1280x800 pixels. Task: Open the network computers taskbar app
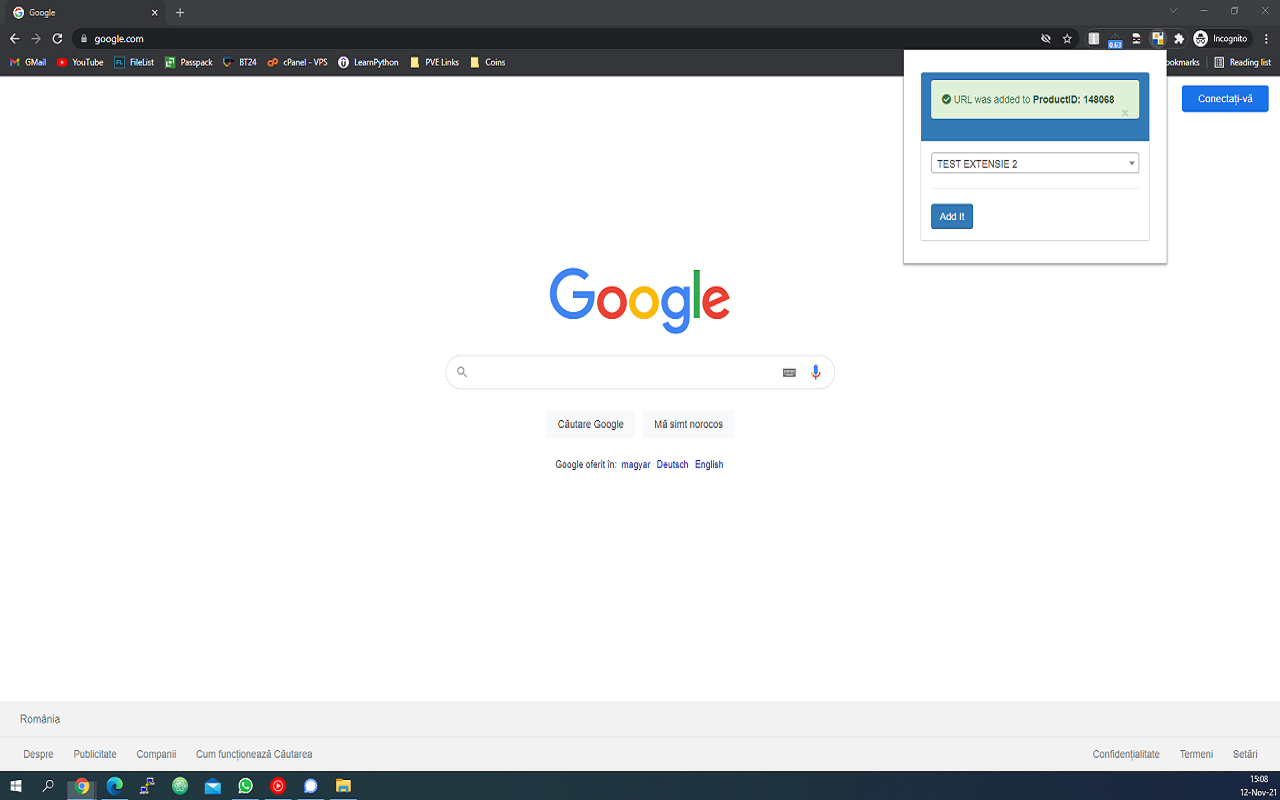(147, 786)
